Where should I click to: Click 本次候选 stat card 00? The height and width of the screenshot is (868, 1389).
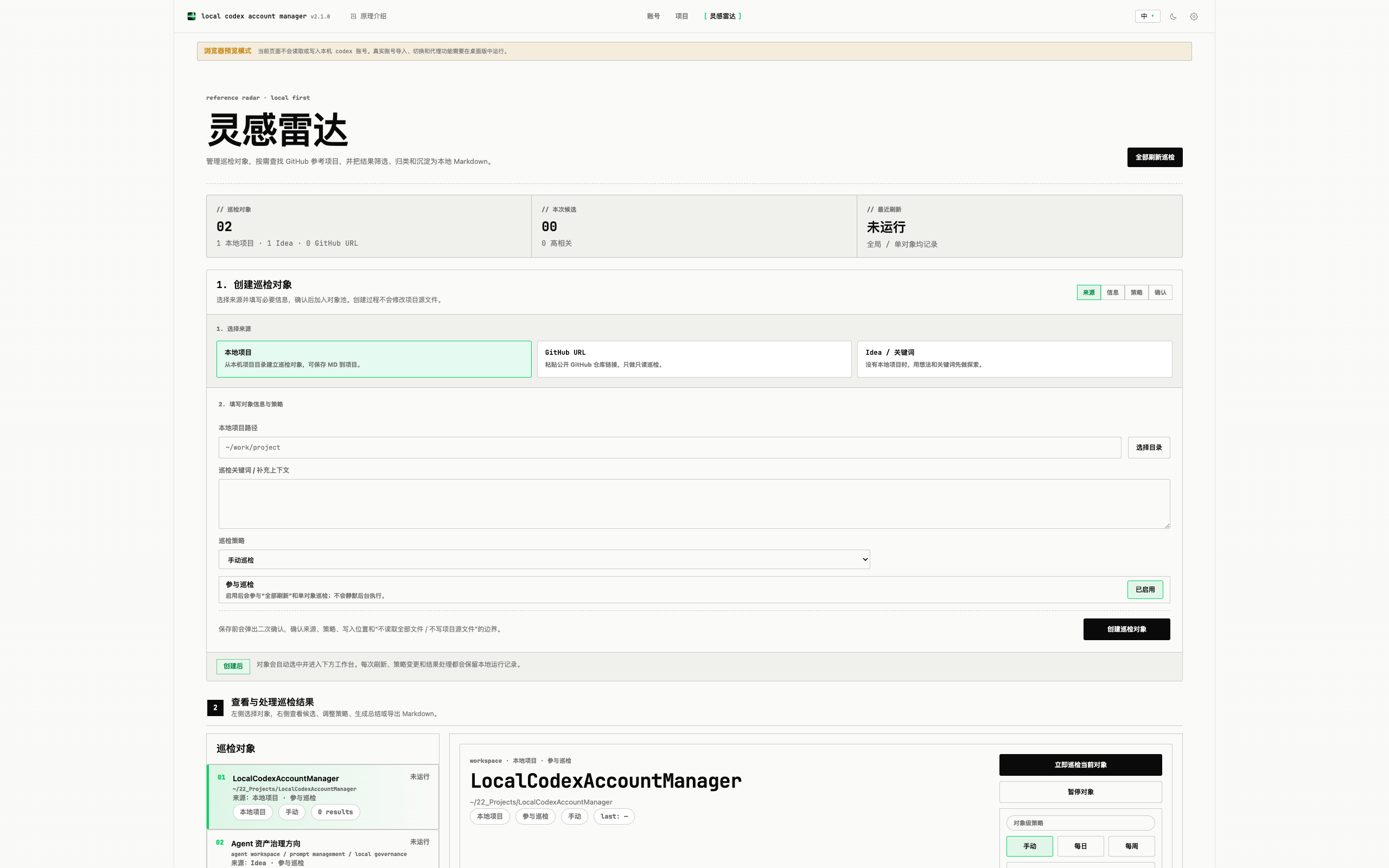tap(694, 226)
